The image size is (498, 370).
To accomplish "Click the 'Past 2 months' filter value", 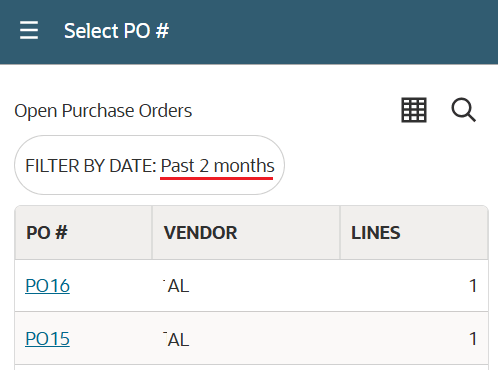I will (x=217, y=166).
